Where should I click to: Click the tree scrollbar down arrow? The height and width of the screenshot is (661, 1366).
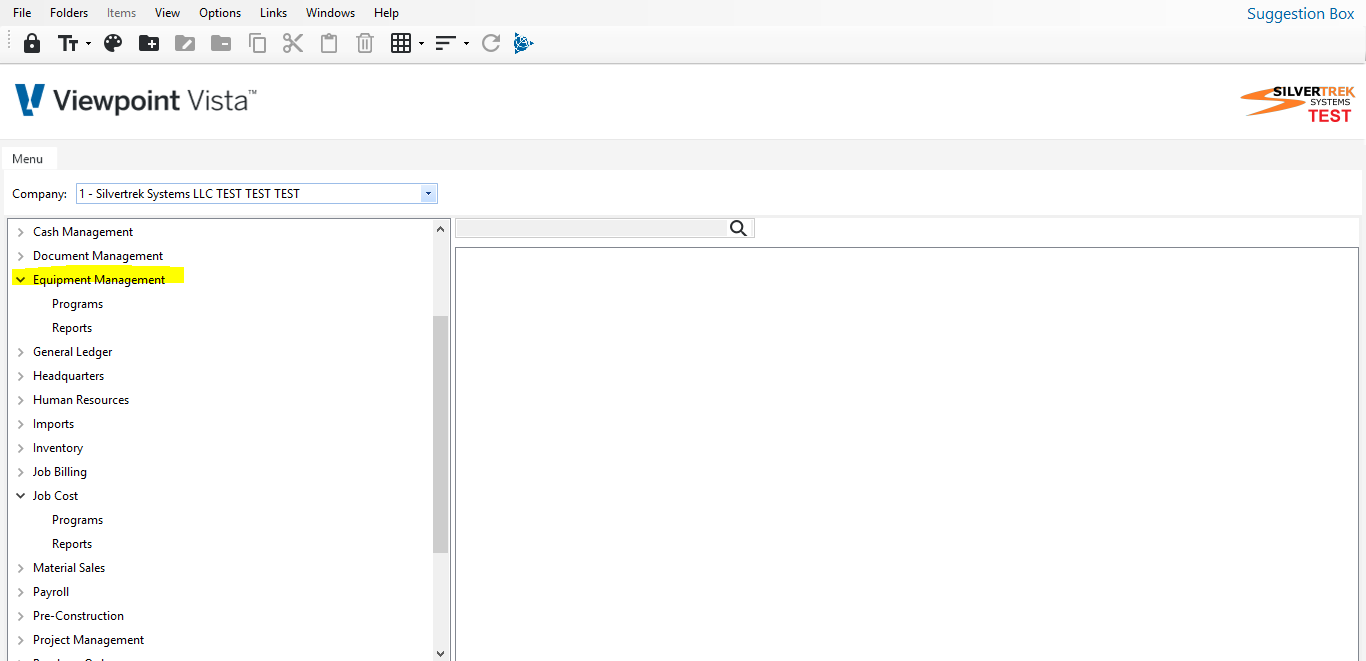(x=441, y=652)
